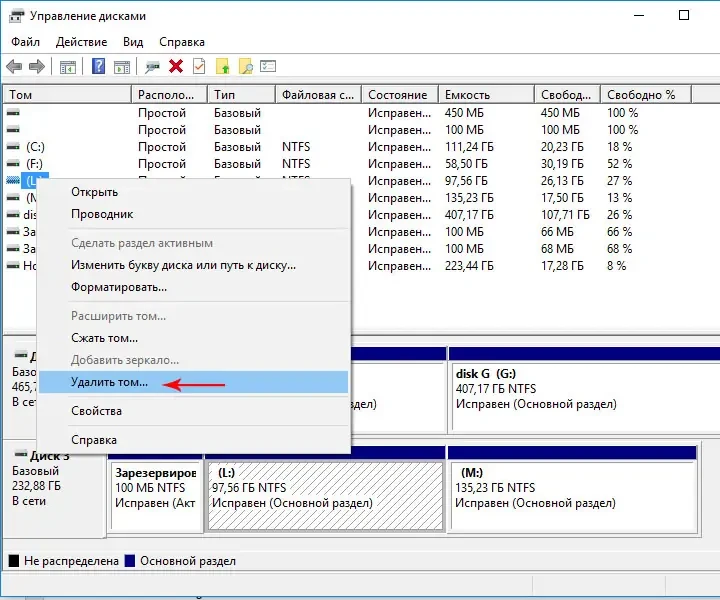Click Свойства in the context menu
This screenshot has width=720, height=600.
pyautogui.click(x=96, y=411)
